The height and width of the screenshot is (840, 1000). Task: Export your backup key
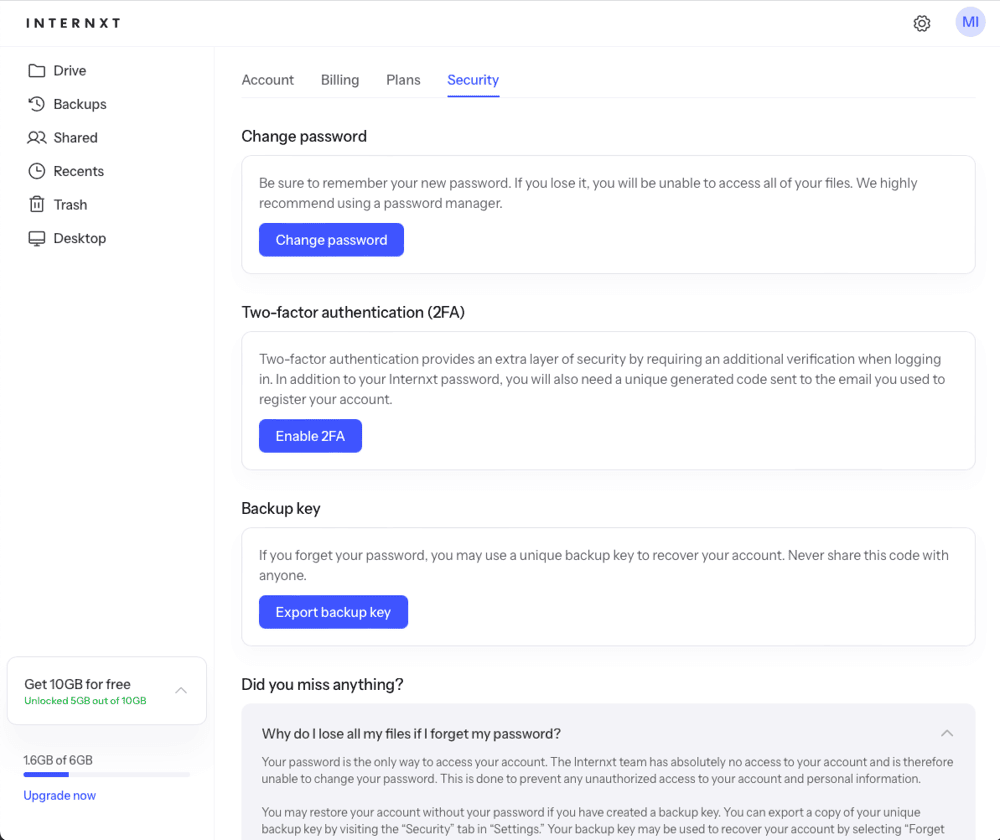tap(333, 611)
